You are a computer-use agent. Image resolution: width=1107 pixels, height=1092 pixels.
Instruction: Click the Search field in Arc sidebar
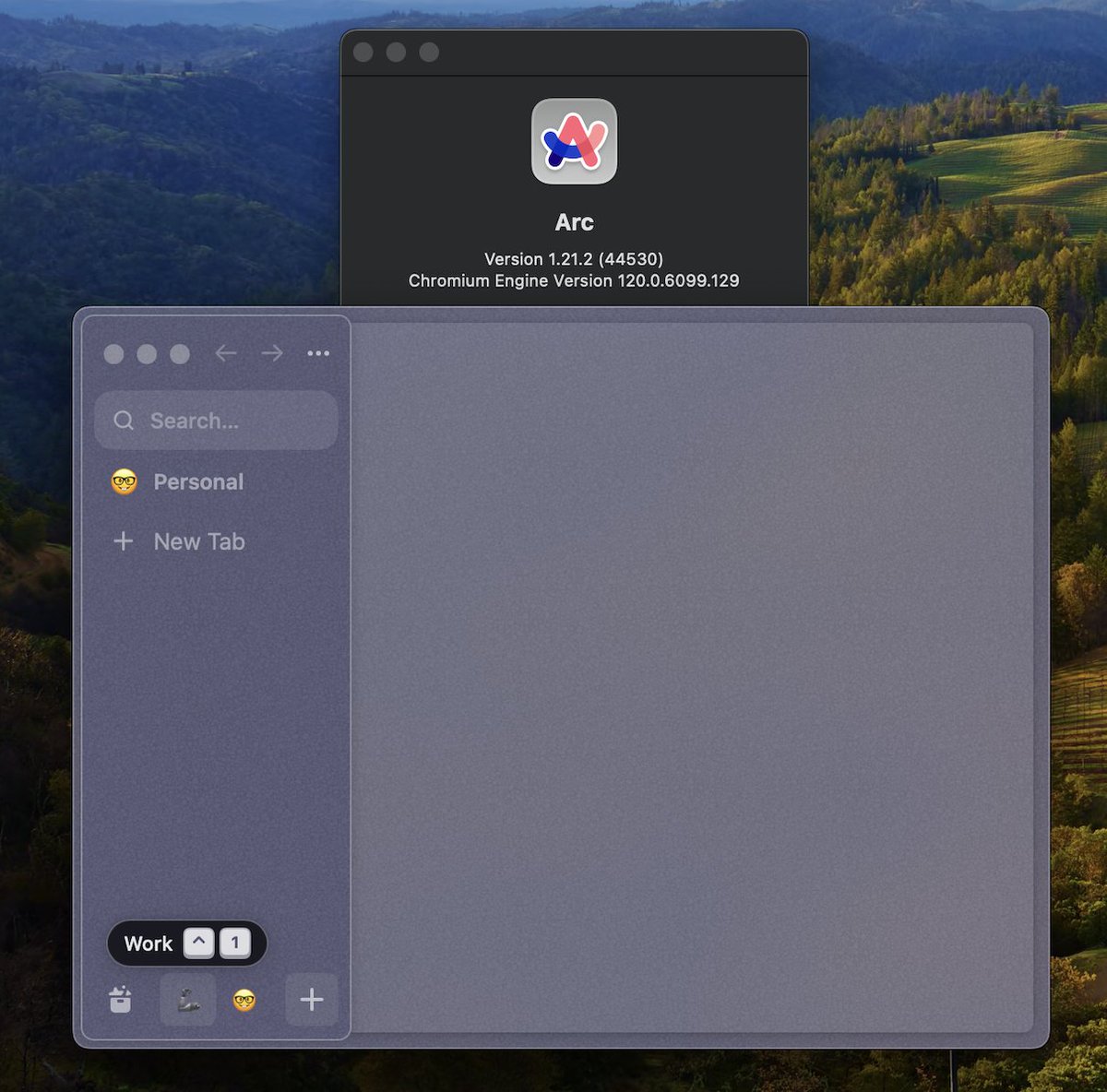pyautogui.click(x=216, y=421)
